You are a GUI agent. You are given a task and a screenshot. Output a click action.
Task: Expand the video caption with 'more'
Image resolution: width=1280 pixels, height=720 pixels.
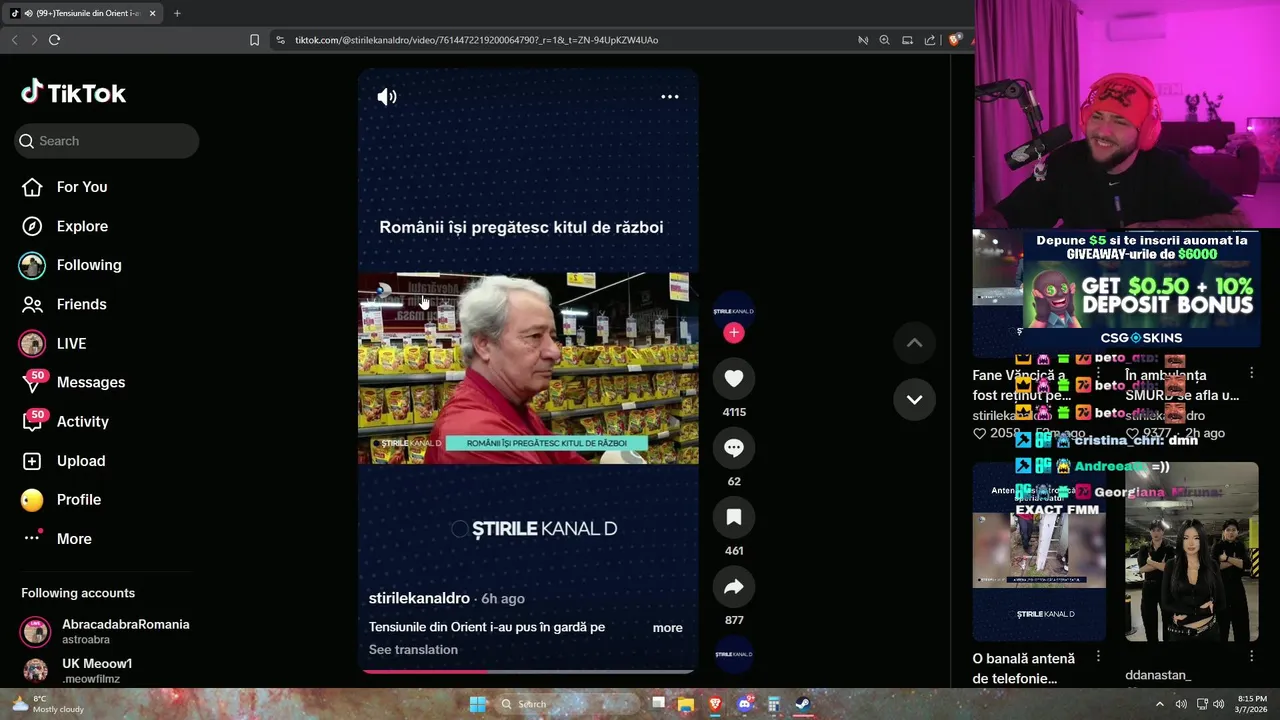(667, 628)
